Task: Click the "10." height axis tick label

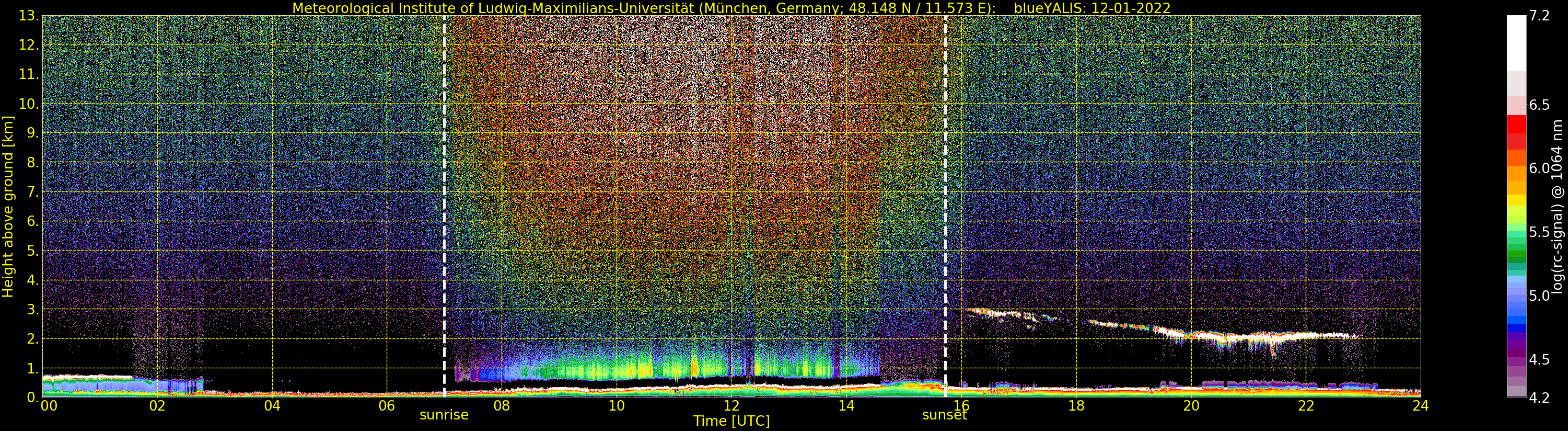Action: 29,104
